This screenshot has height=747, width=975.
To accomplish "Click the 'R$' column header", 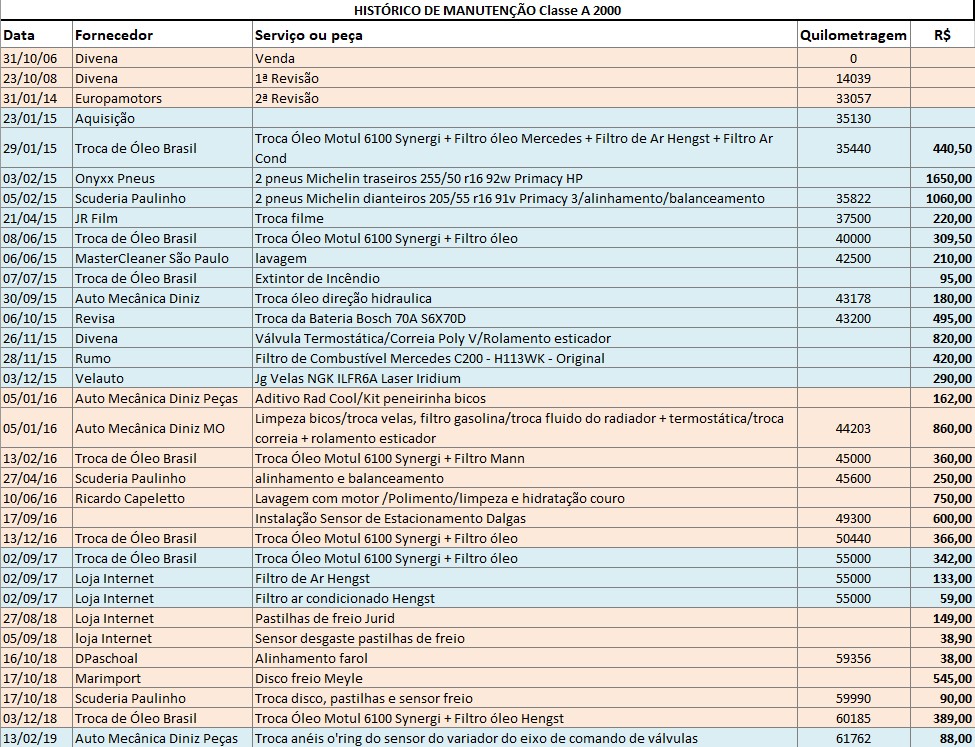I will (x=942, y=35).
